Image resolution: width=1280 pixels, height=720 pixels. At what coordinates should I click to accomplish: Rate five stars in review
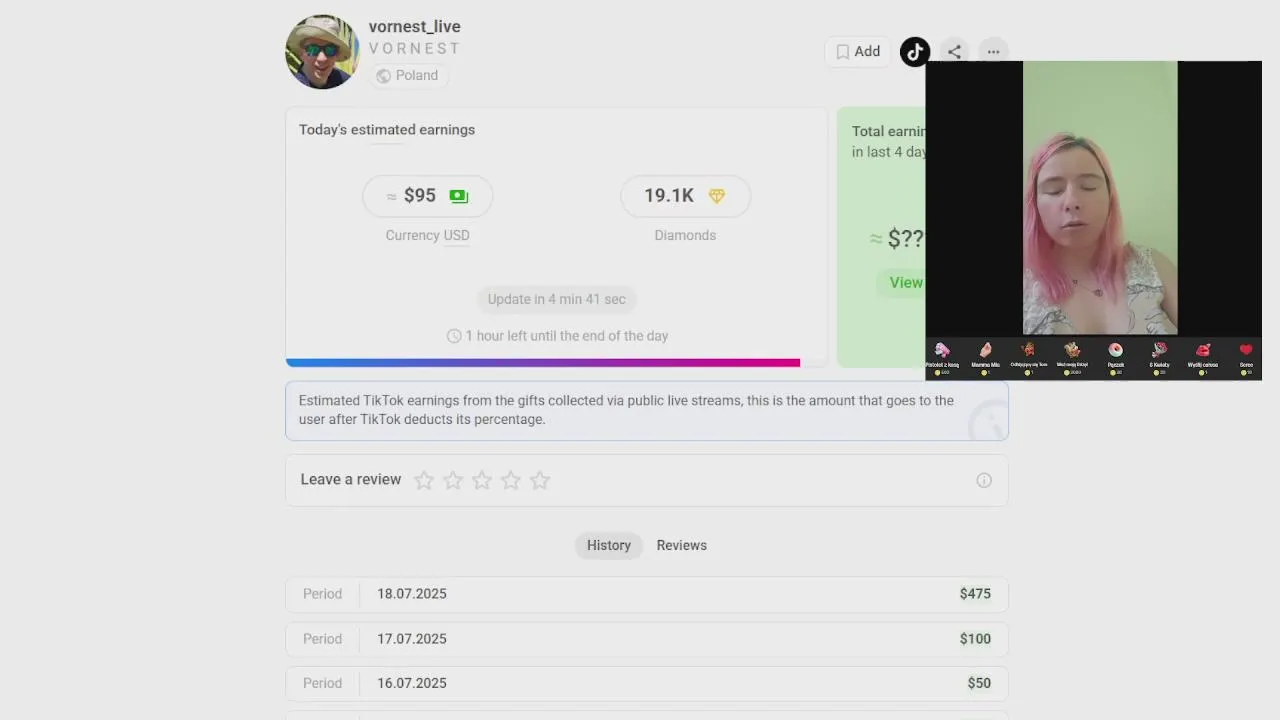(540, 481)
